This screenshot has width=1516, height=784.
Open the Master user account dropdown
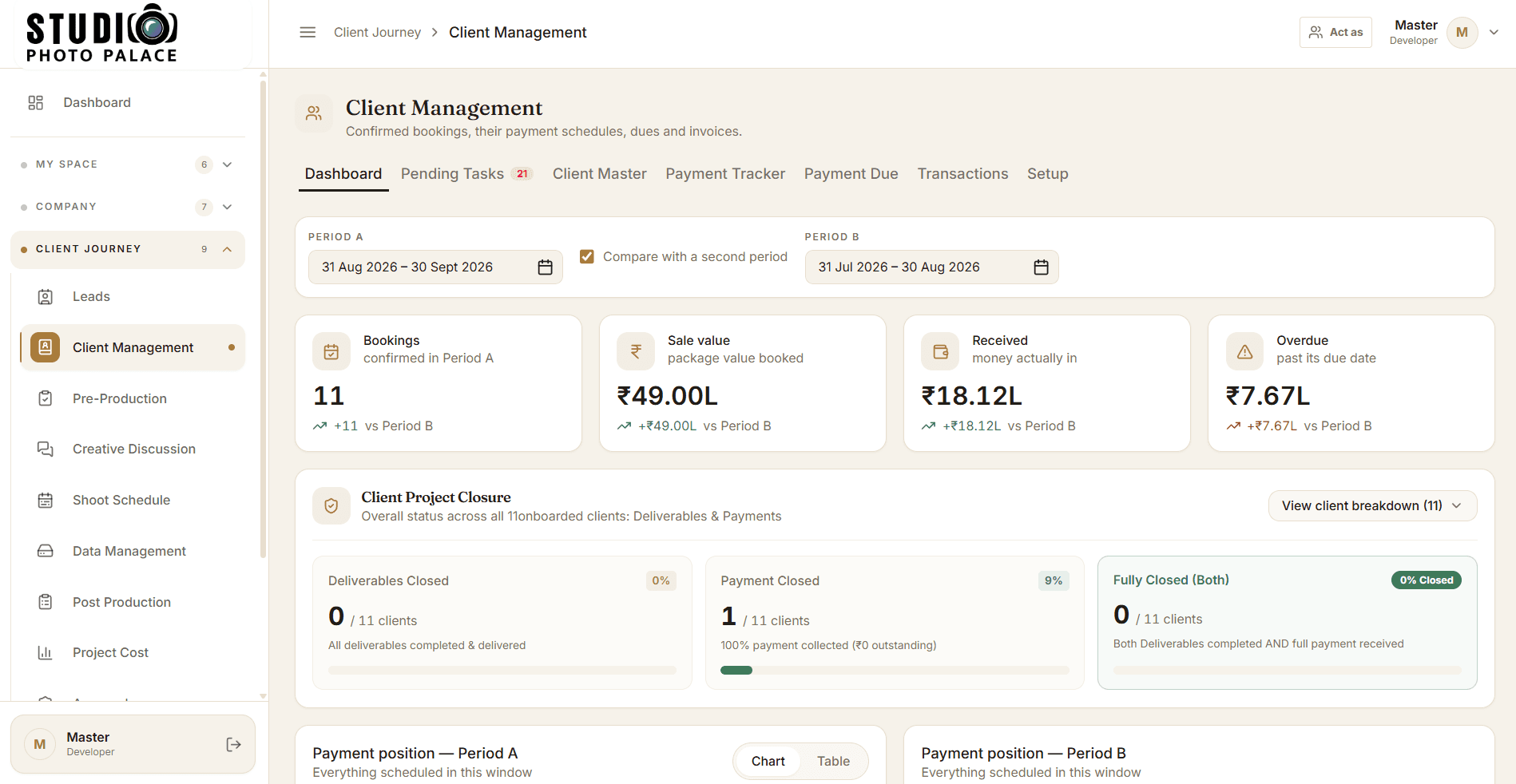click(x=1446, y=33)
